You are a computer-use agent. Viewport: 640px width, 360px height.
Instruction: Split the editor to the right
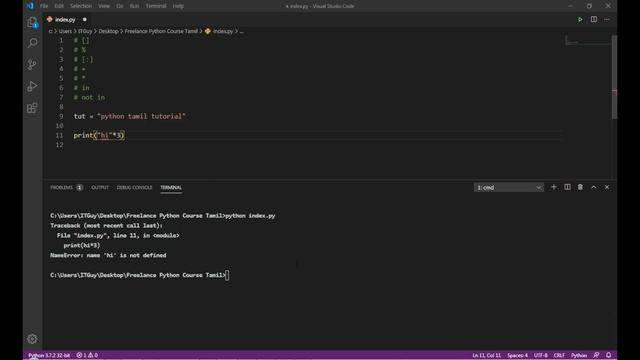point(593,20)
